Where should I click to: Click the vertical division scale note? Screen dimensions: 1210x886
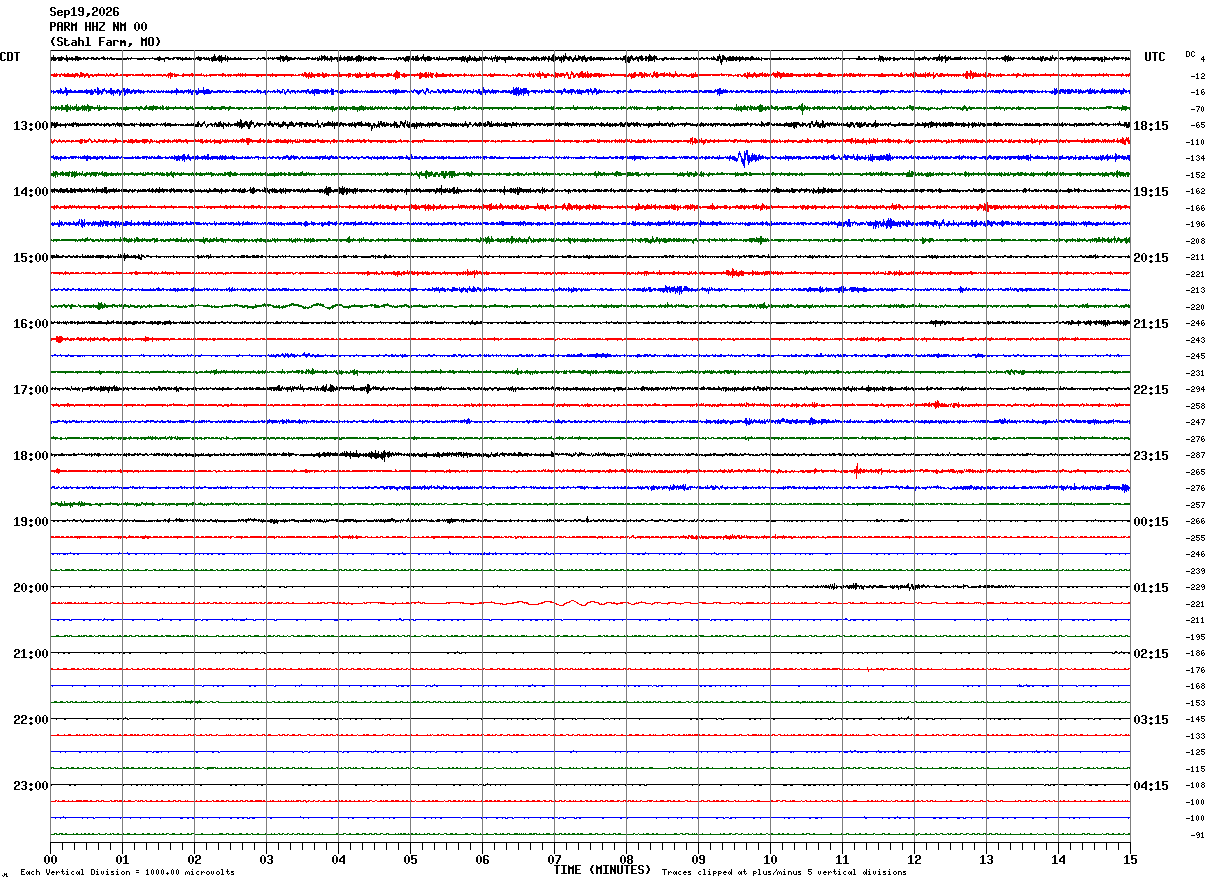(x=127, y=873)
